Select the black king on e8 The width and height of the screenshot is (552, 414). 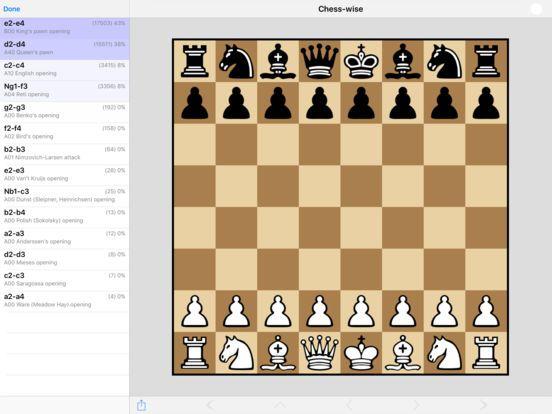tap(361, 61)
